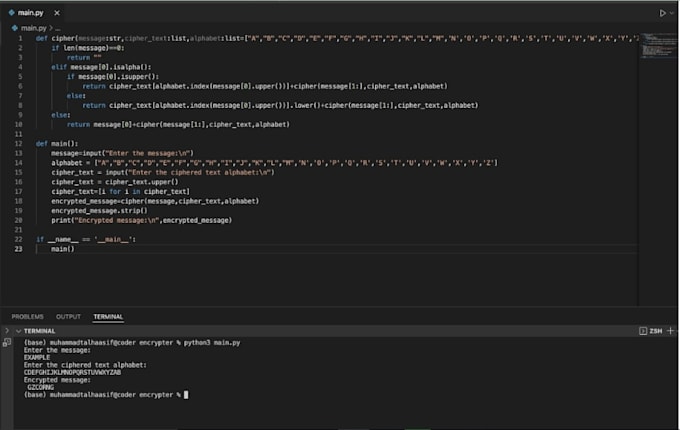Open the run options dropdown arrow
The image size is (680, 430).
tap(672, 13)
